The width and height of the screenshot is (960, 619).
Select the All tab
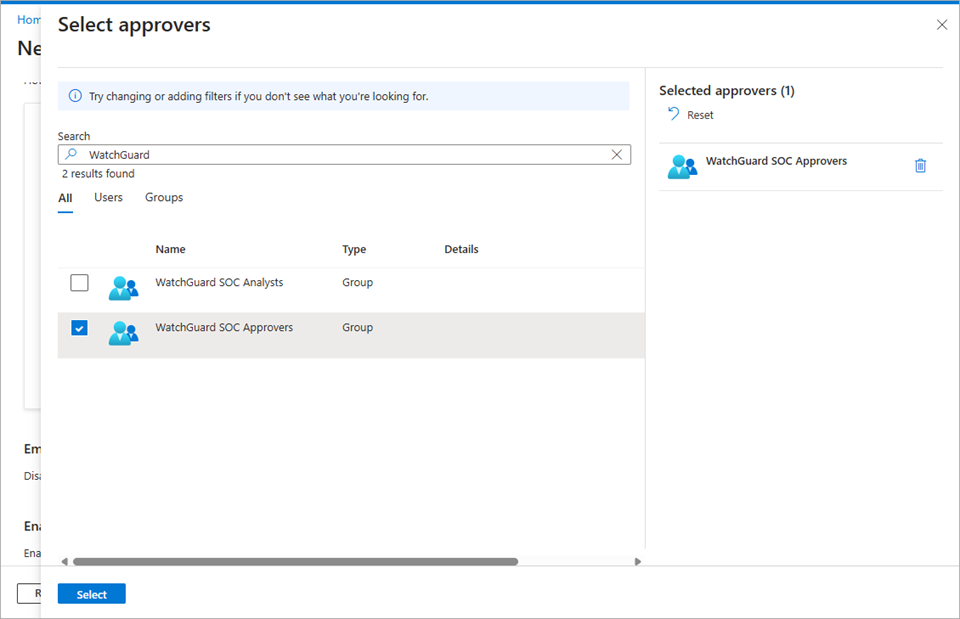coord(65,197)
